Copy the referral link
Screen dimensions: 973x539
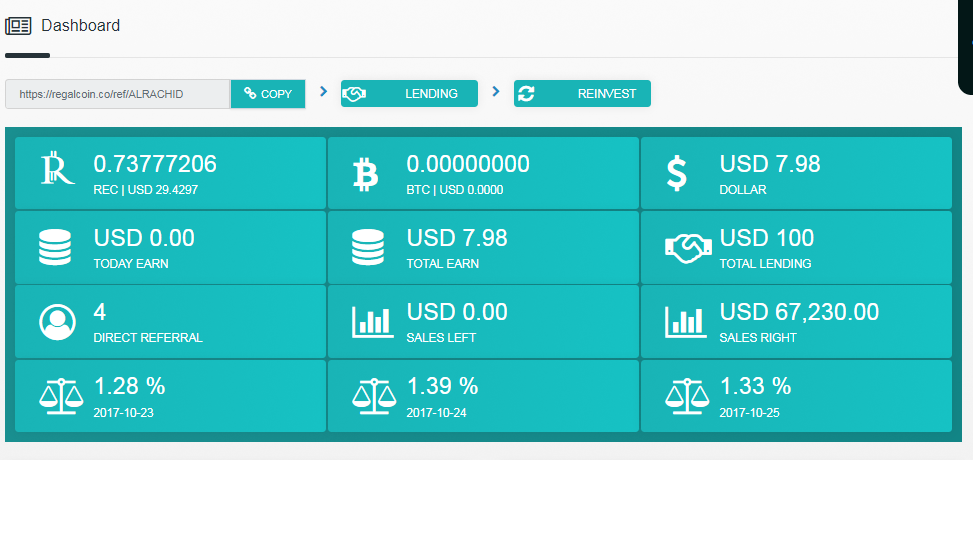click(268, 94)
